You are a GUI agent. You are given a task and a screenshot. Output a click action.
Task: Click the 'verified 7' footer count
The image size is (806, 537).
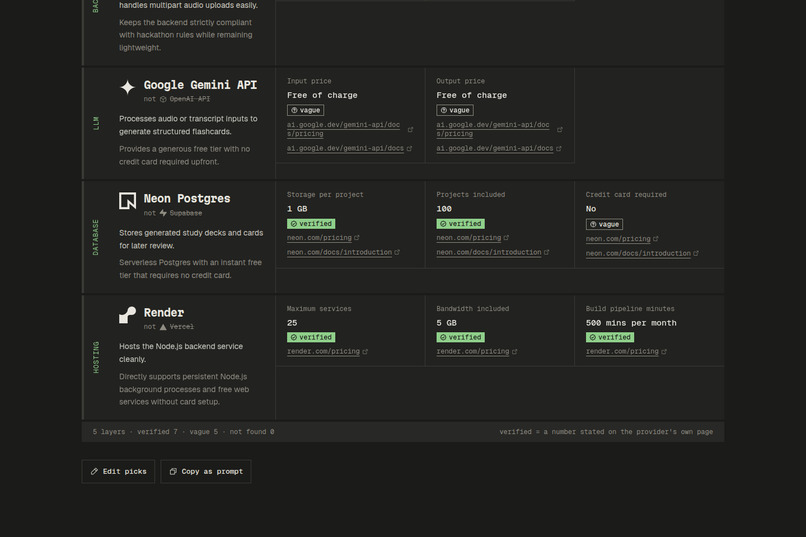coord(157,432)
